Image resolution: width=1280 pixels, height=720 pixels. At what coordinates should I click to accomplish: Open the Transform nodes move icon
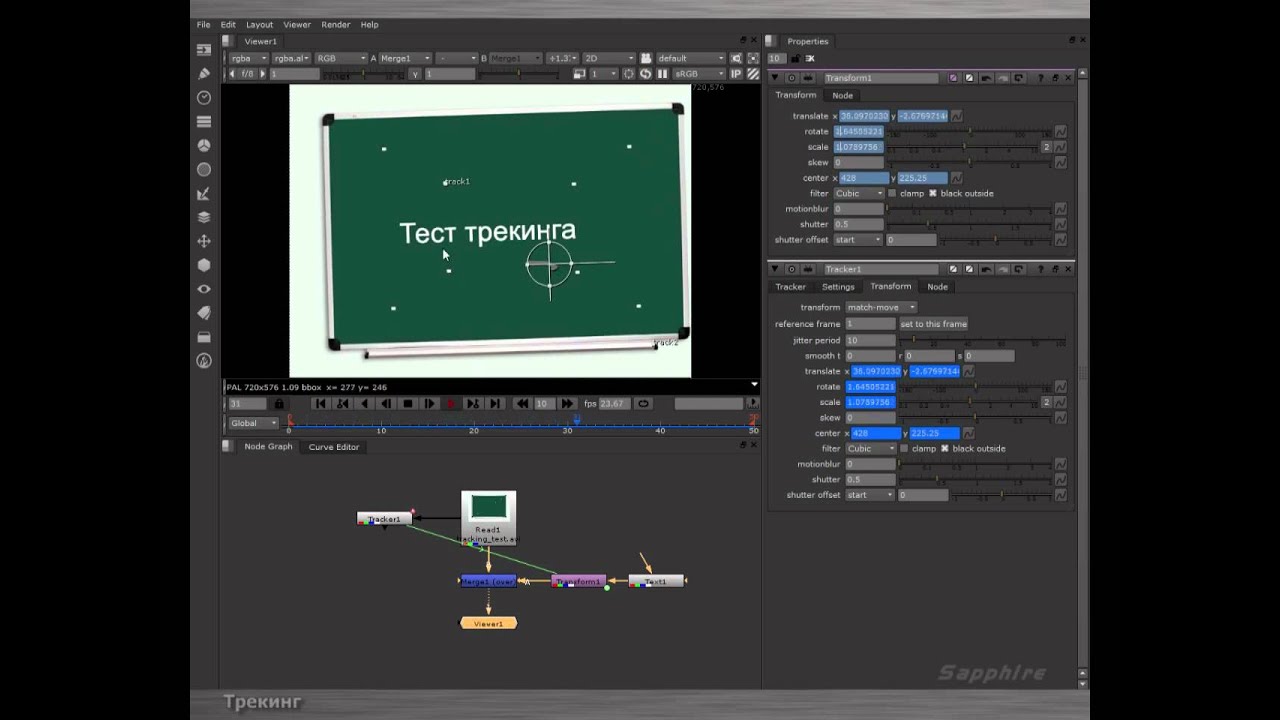204,241
